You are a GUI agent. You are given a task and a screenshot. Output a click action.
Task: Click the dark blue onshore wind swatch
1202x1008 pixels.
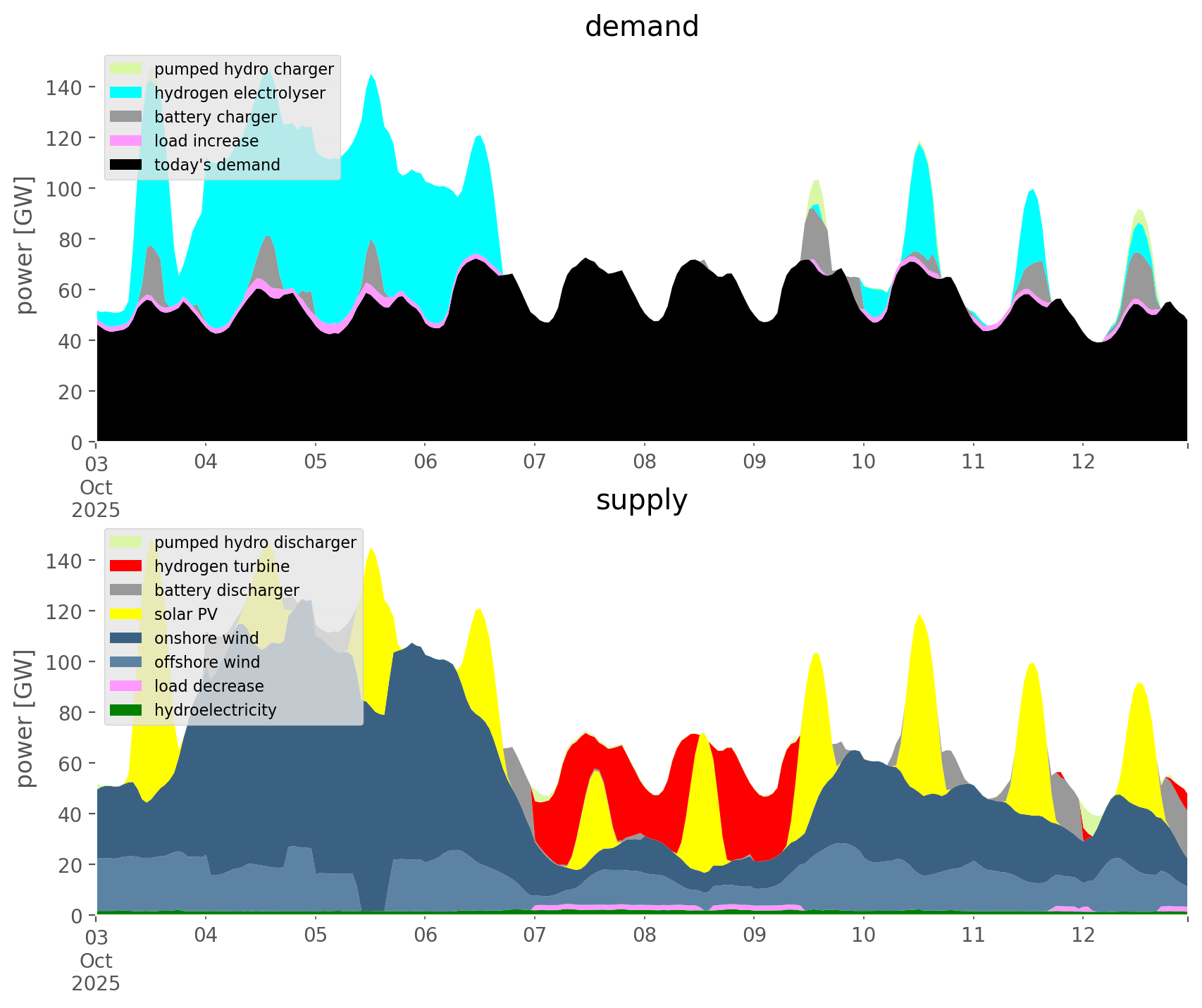127,638
